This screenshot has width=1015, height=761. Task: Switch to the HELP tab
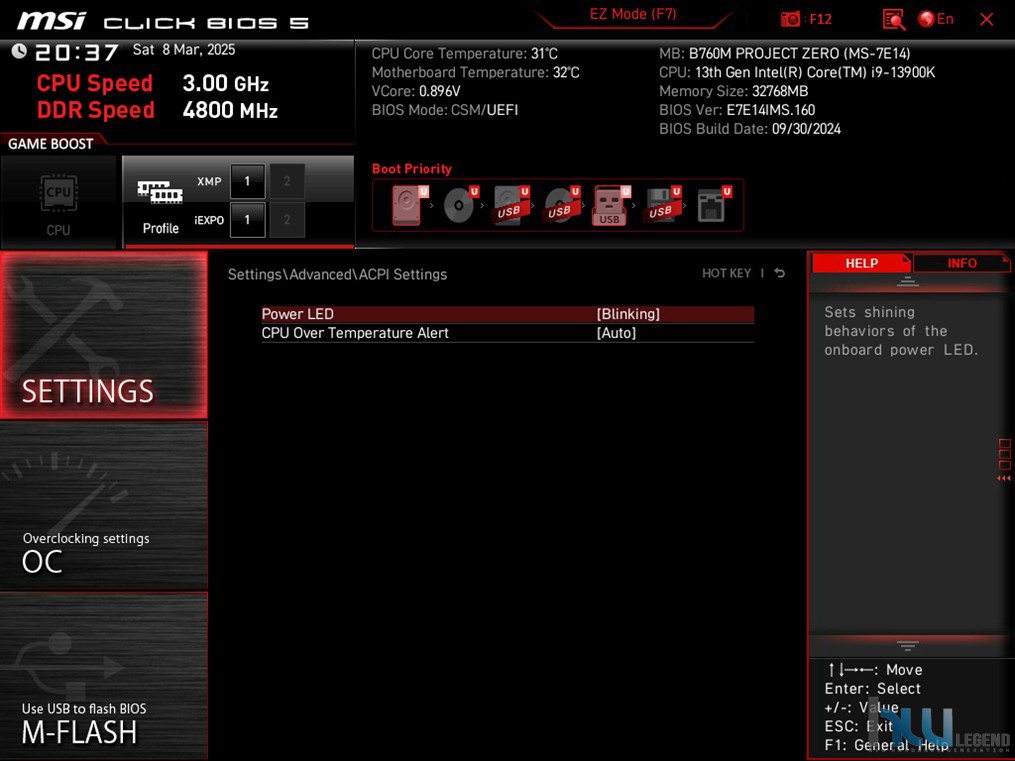point(862,263)
